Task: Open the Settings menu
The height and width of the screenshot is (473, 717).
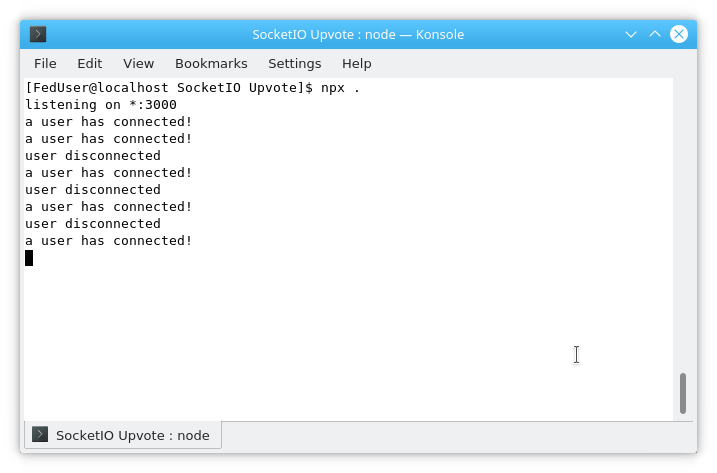Action: pyautogui.click(x=294, y=64)
